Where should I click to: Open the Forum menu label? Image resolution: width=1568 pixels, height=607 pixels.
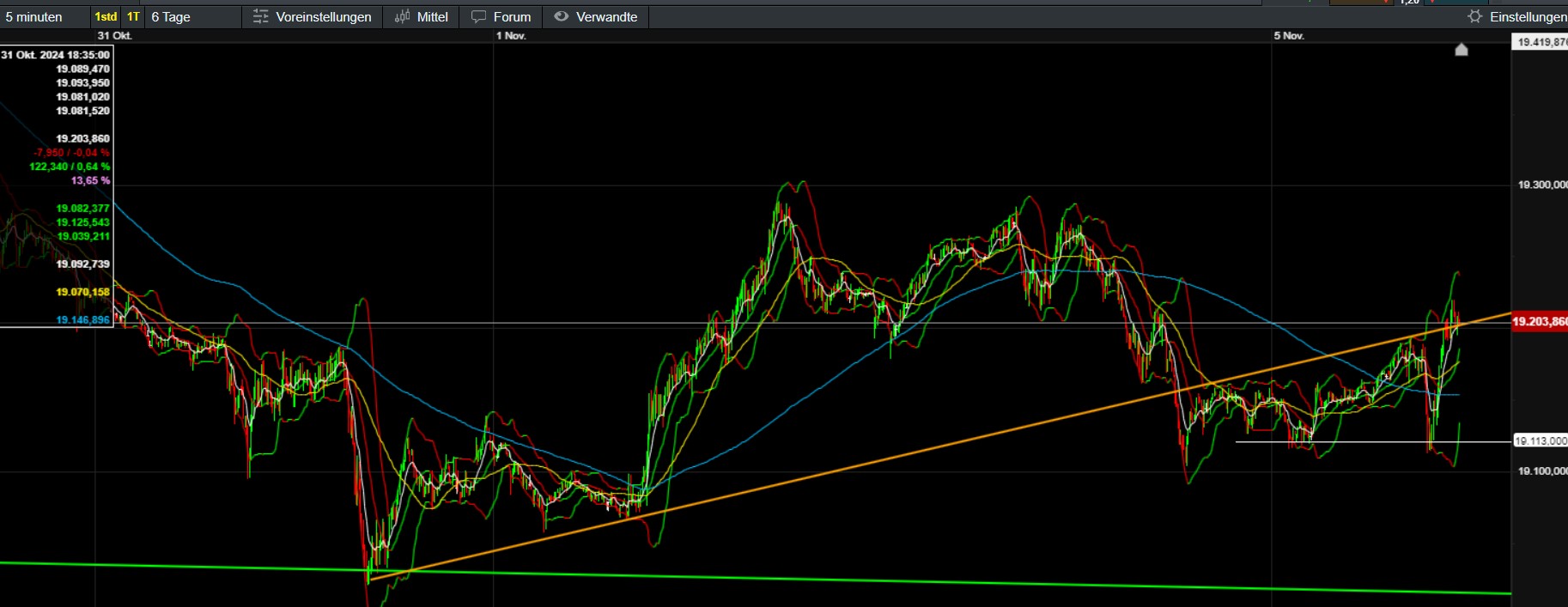513,17
